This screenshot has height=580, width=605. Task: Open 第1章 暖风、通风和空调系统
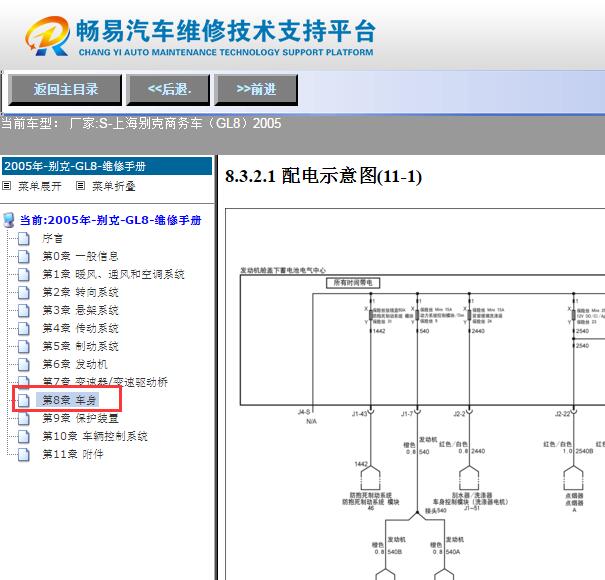point(113,274)
